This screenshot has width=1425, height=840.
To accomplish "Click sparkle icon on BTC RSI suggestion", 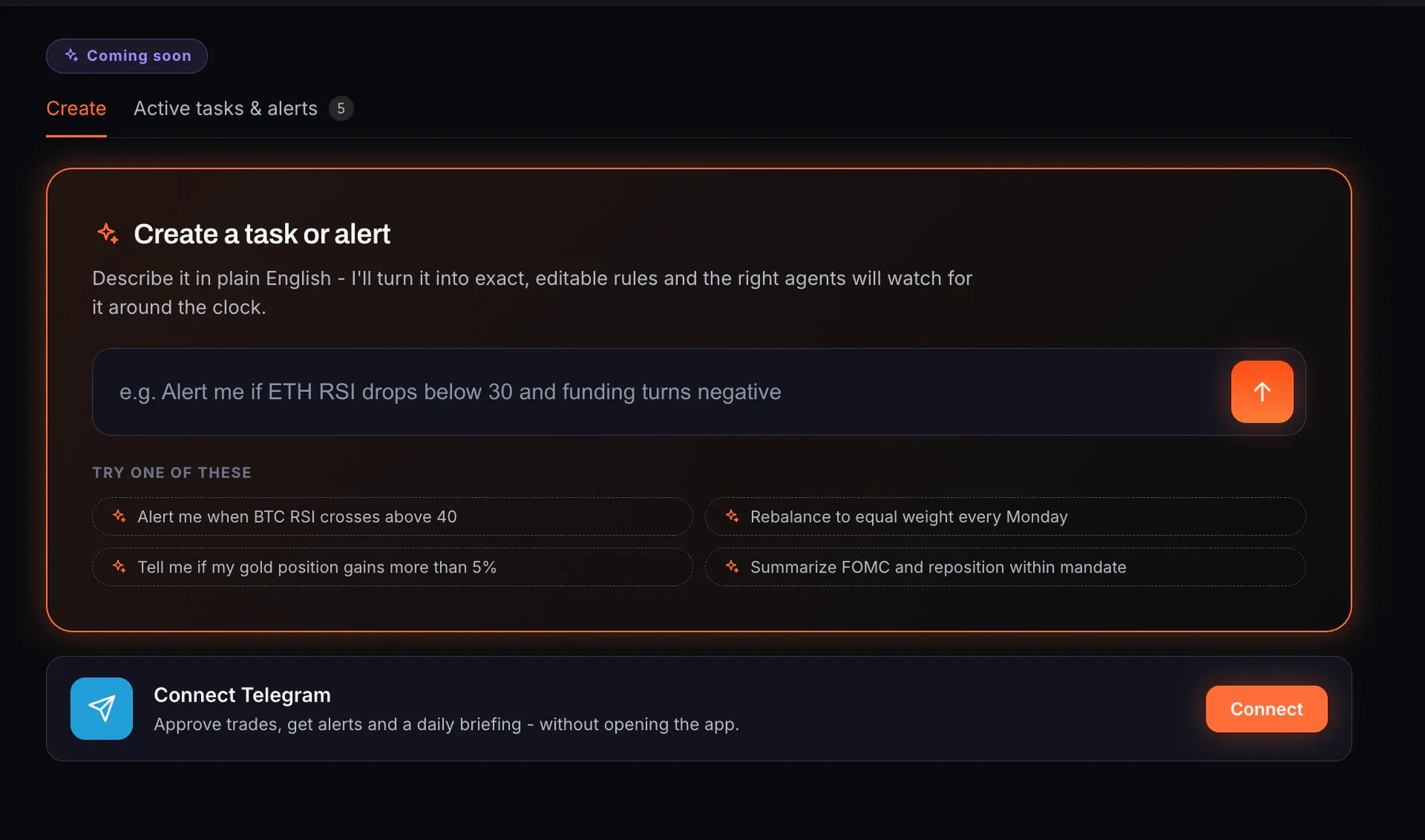I will click(119, 516).
